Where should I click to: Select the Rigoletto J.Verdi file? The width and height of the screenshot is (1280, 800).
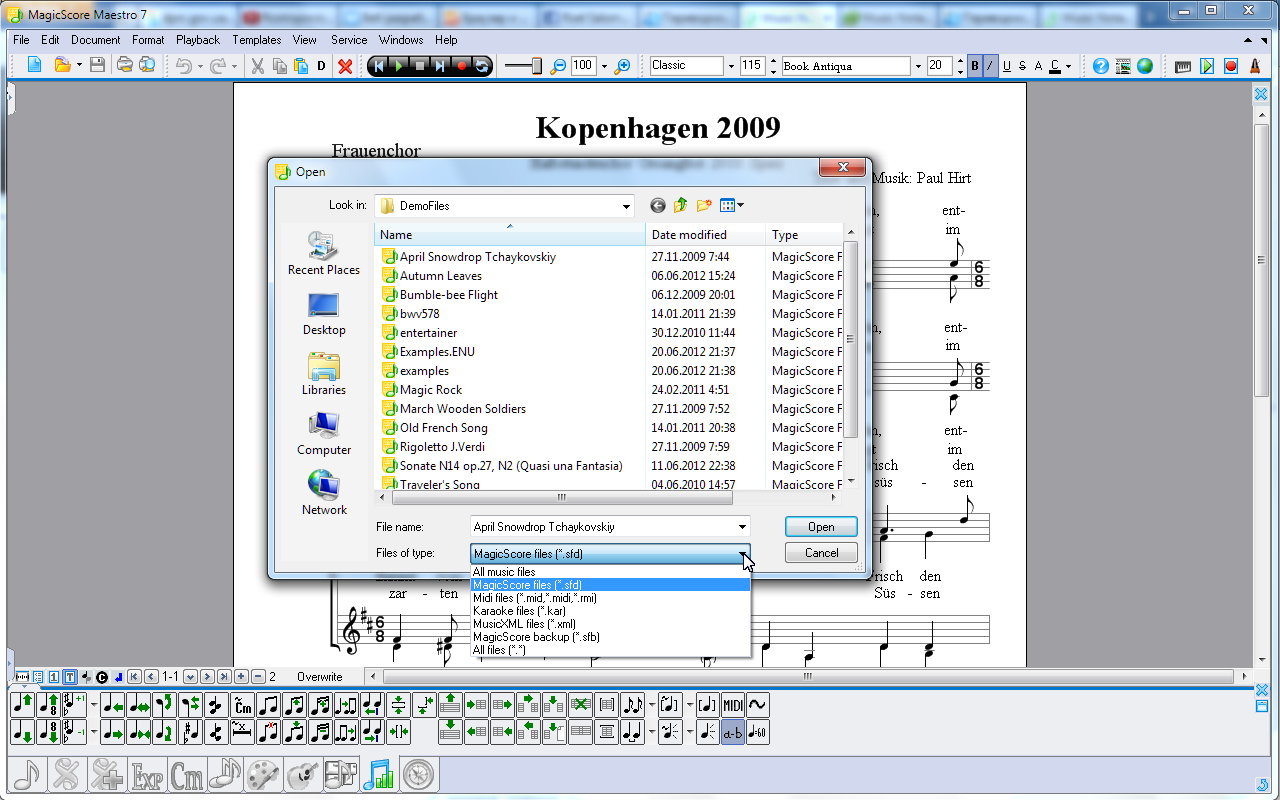click(x=442, y=447)
